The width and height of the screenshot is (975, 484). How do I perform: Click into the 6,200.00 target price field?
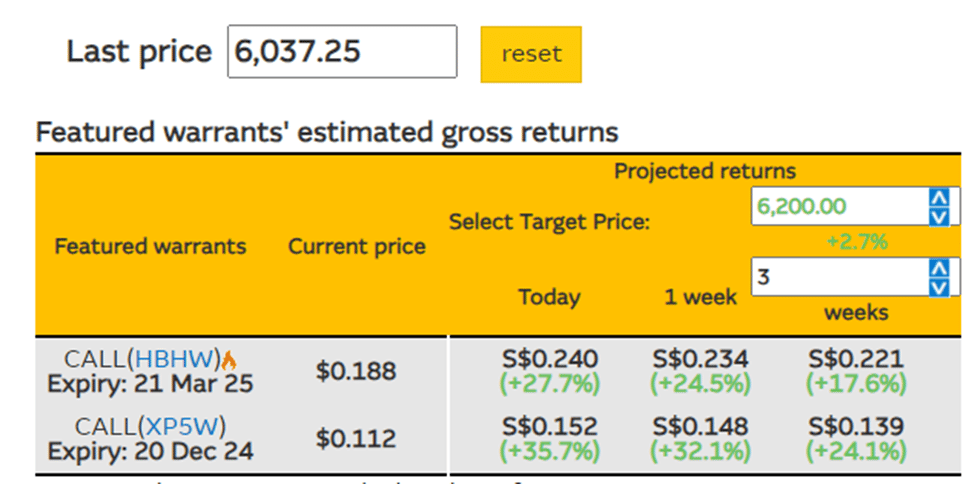(x=838, y=207)
